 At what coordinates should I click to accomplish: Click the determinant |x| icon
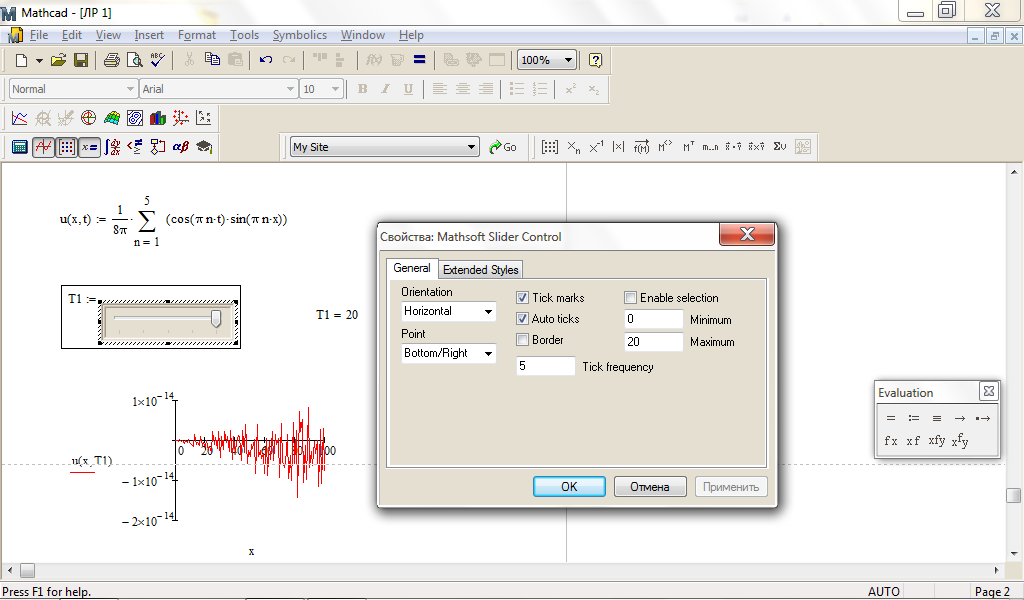(618, 147)
